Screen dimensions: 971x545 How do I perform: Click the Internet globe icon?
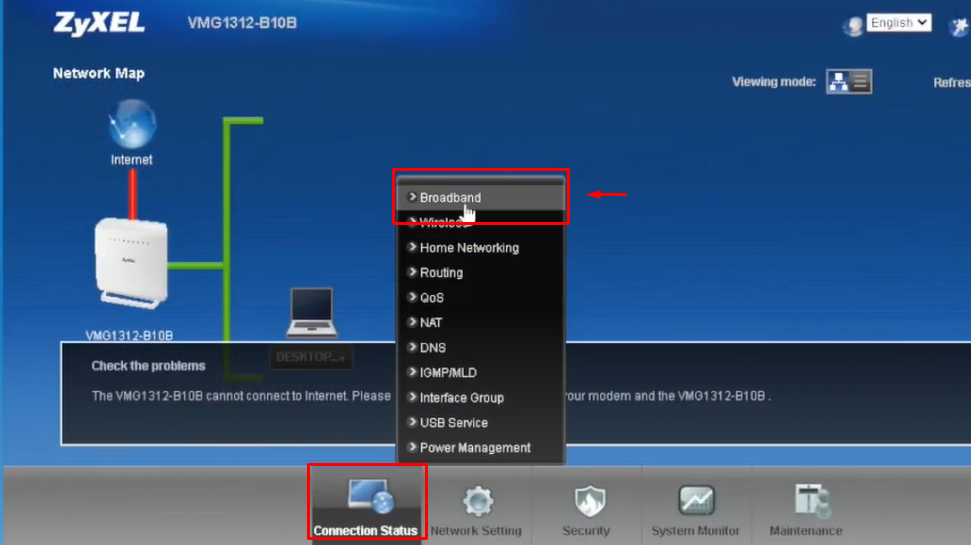click(x=132, y=127)
